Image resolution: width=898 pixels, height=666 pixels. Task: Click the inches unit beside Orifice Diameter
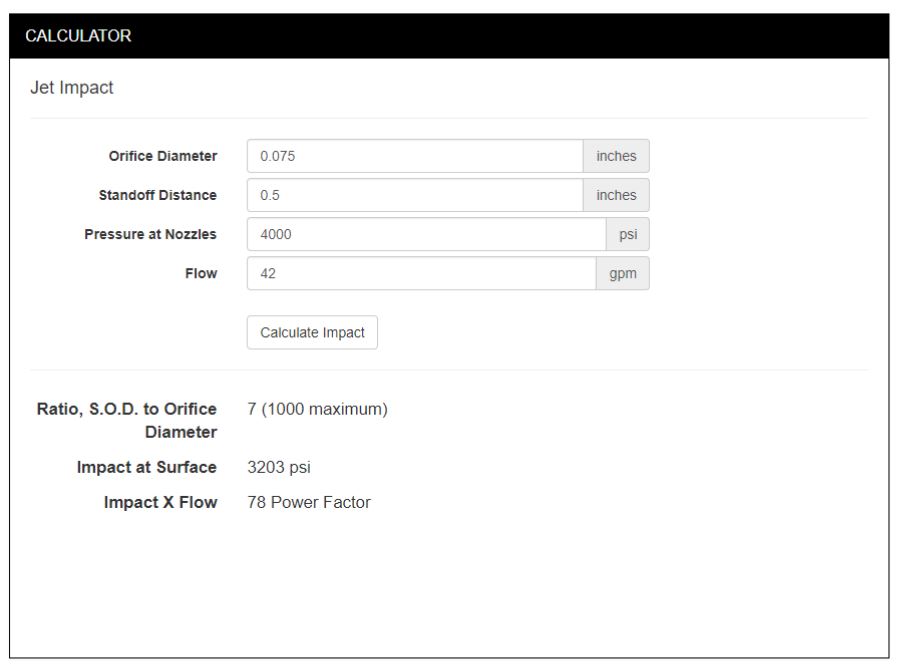[616, 156]
